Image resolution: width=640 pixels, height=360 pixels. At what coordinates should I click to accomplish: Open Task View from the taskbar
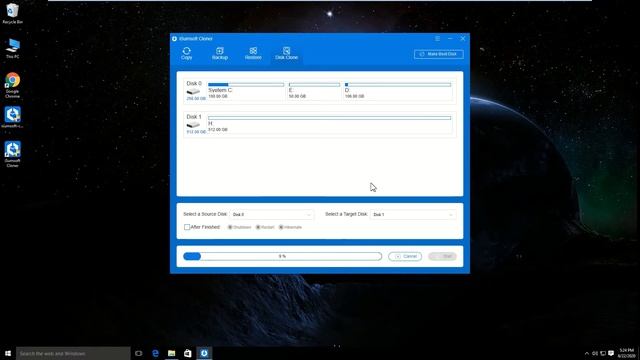[x=139, y=353]
